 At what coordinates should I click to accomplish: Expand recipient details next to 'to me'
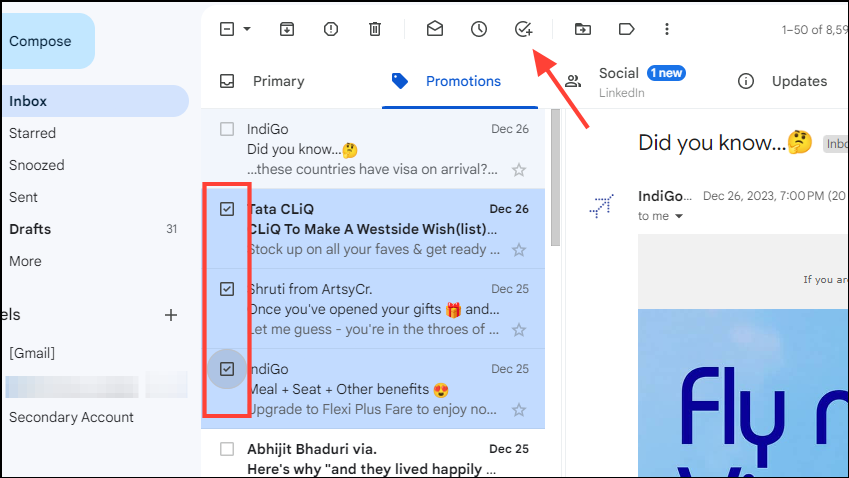coord(678,217)
